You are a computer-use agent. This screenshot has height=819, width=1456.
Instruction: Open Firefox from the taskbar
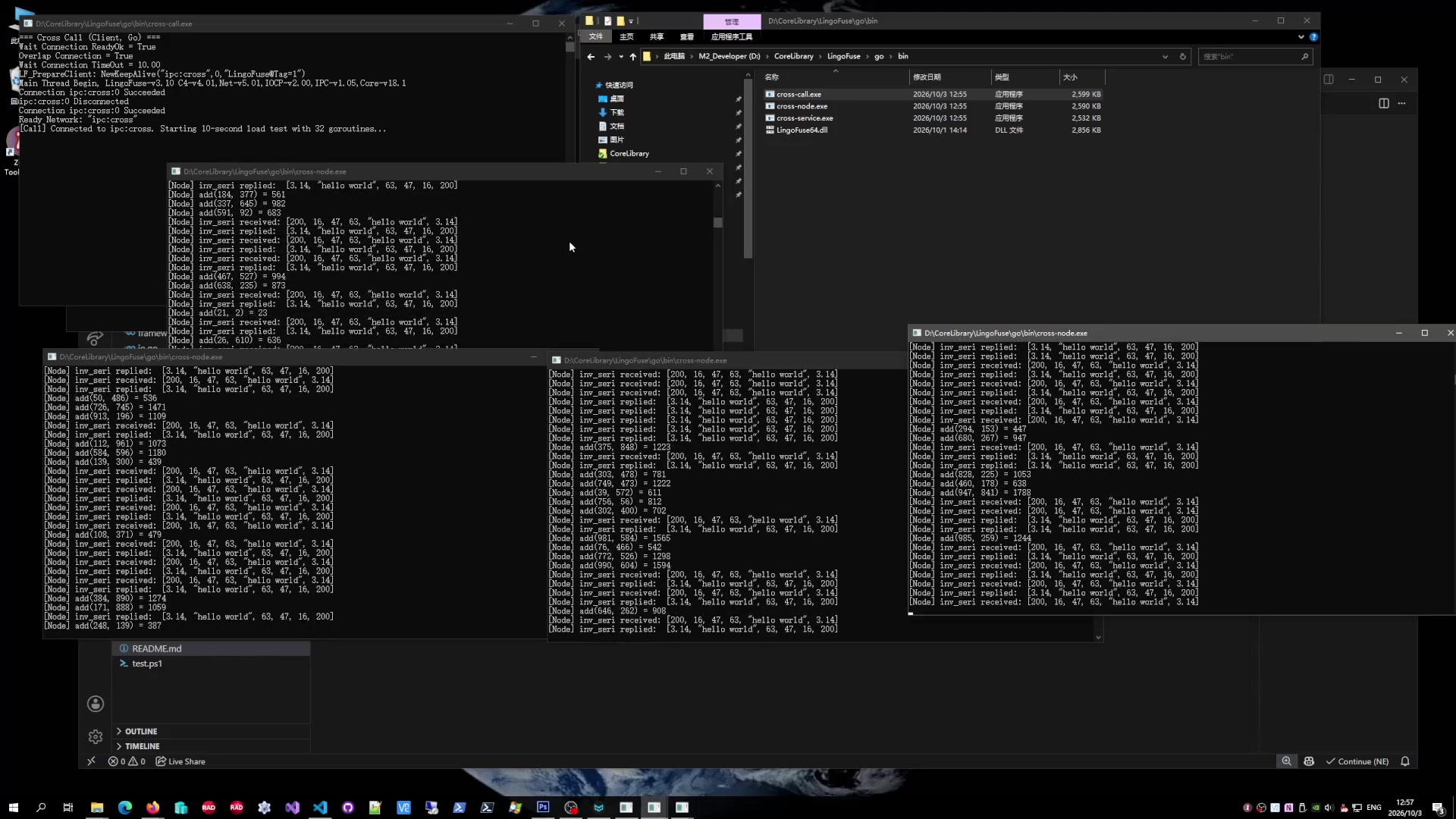pyautogui.click(x=153, y=808)
